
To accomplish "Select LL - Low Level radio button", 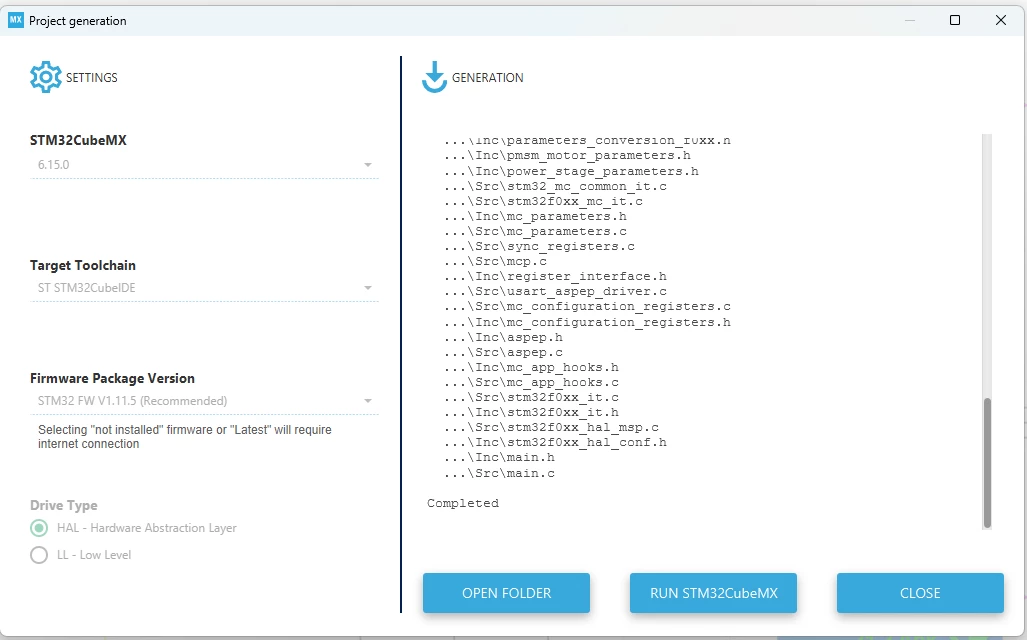I will [39, 555].
